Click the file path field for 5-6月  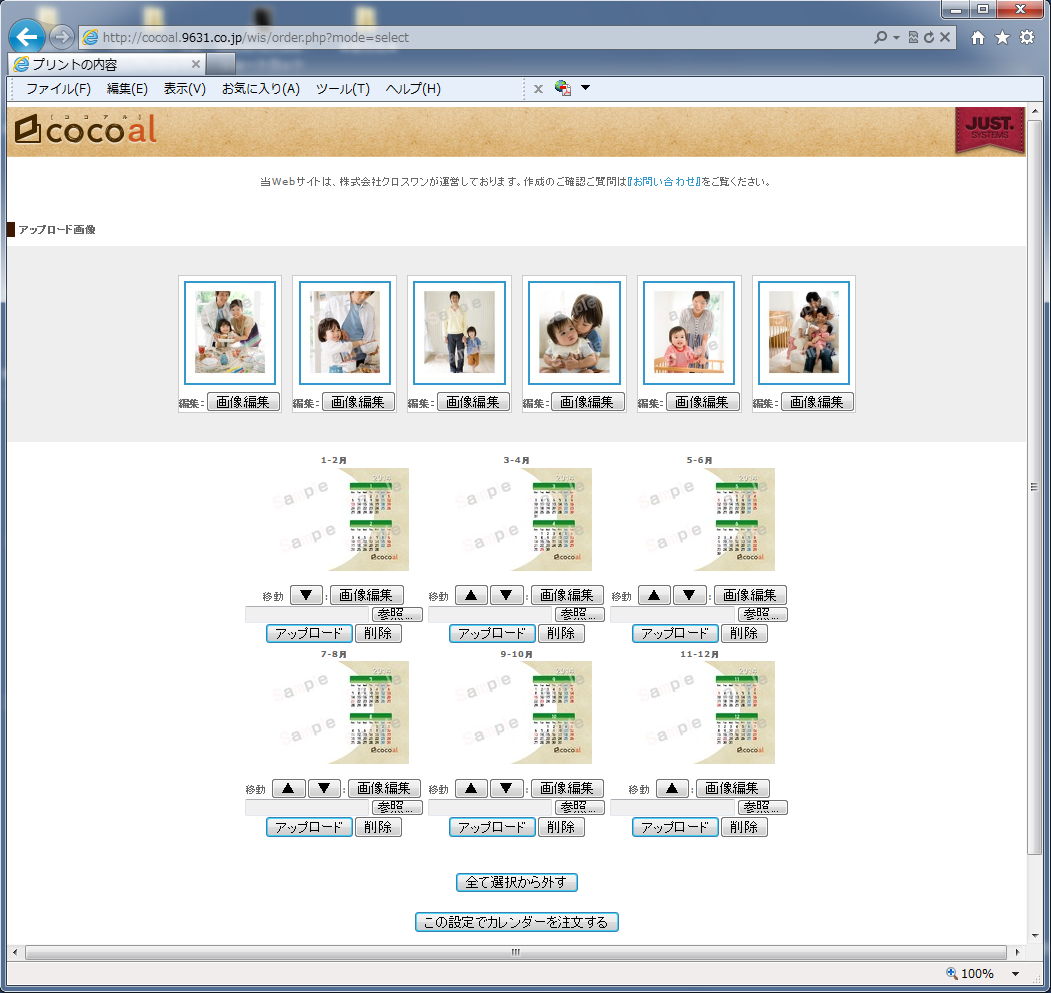click(673, 614)
